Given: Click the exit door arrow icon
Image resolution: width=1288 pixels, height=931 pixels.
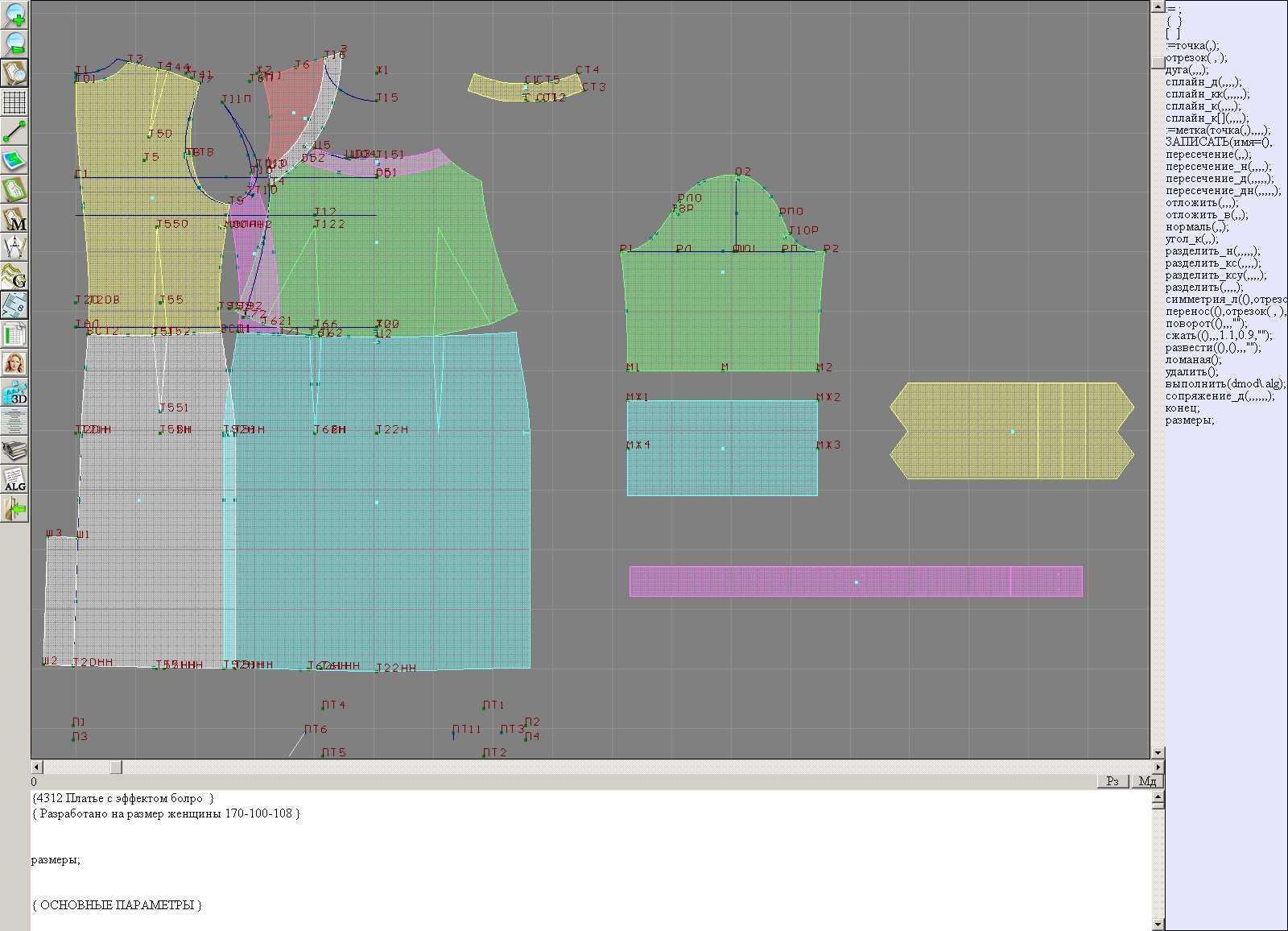Looking at the screenshot, I should 14,508.
